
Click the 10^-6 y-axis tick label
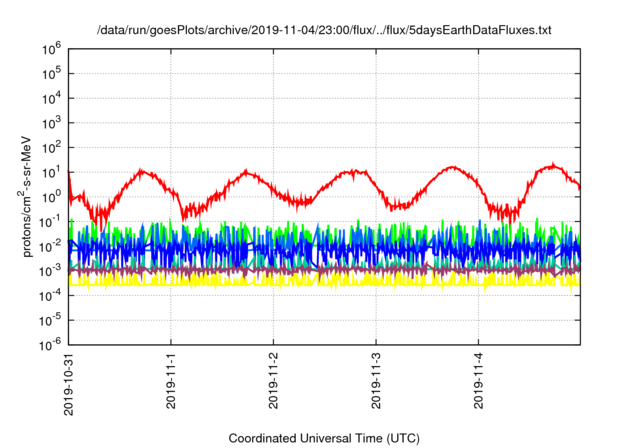[51, 345]
